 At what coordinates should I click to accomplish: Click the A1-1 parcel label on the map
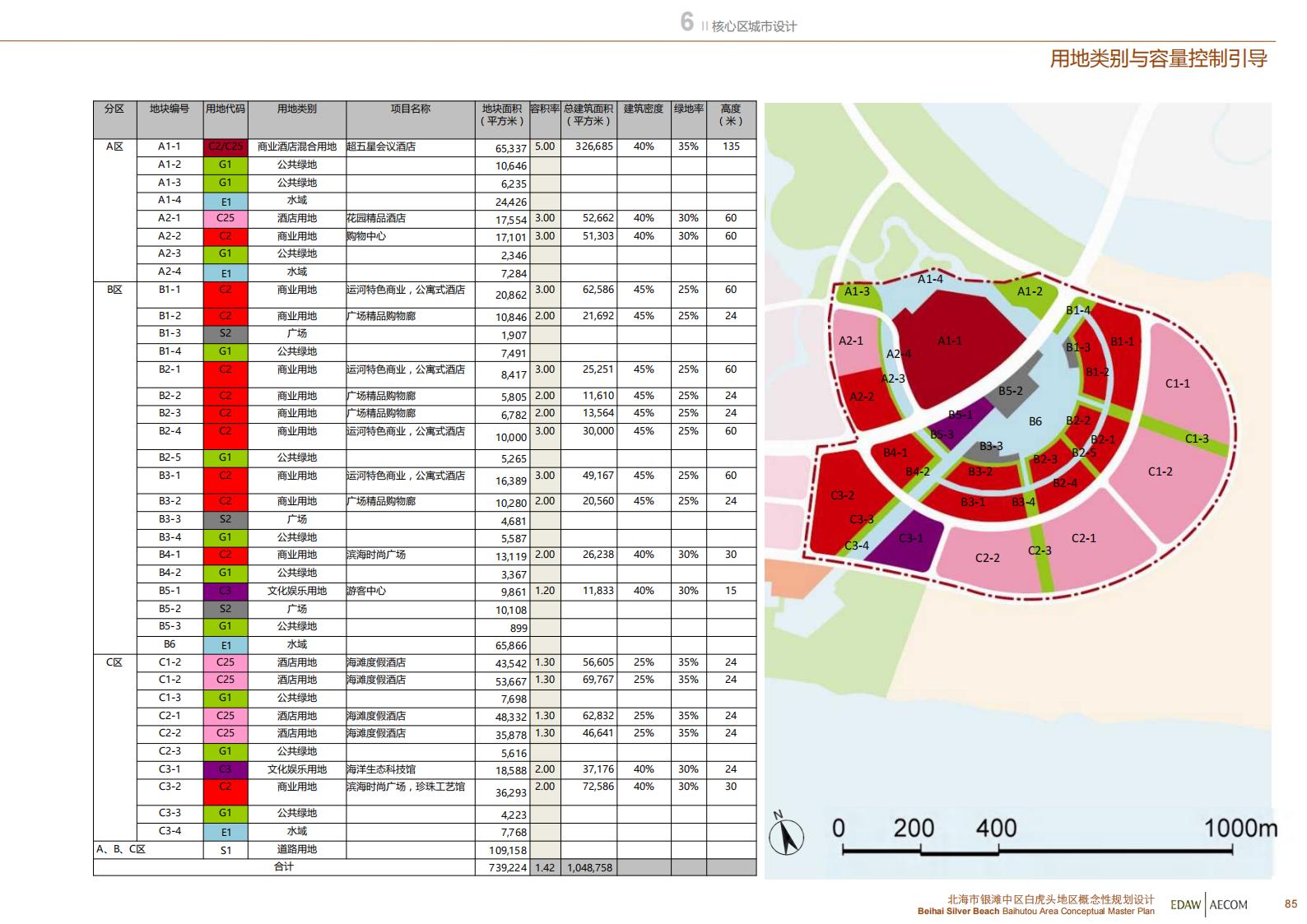pos(949,341)
